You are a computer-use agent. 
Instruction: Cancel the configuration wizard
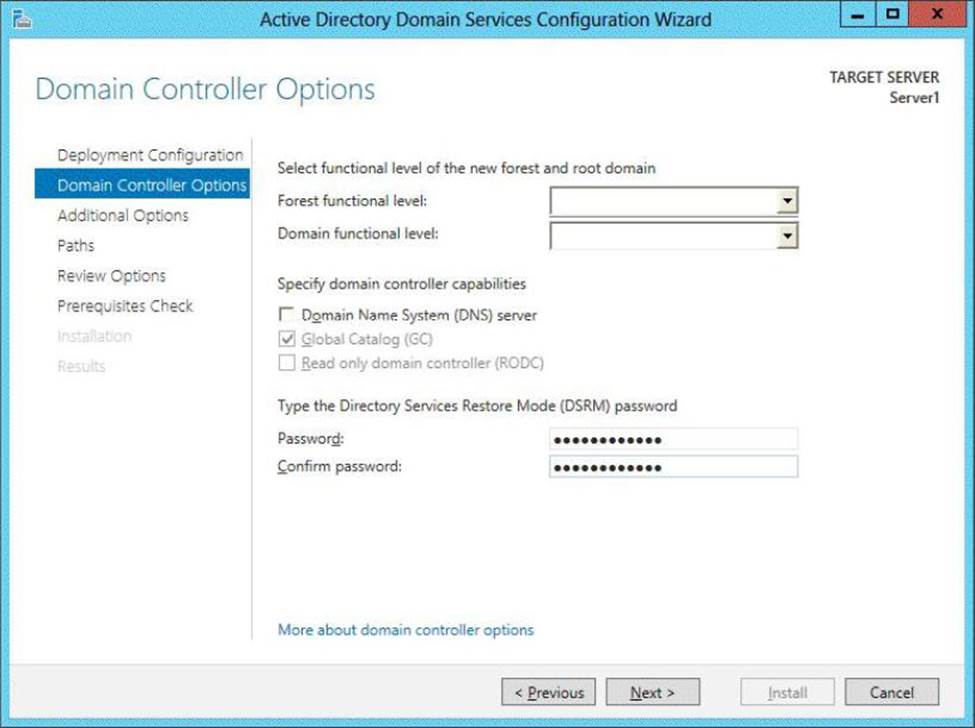tap(891, 692)
